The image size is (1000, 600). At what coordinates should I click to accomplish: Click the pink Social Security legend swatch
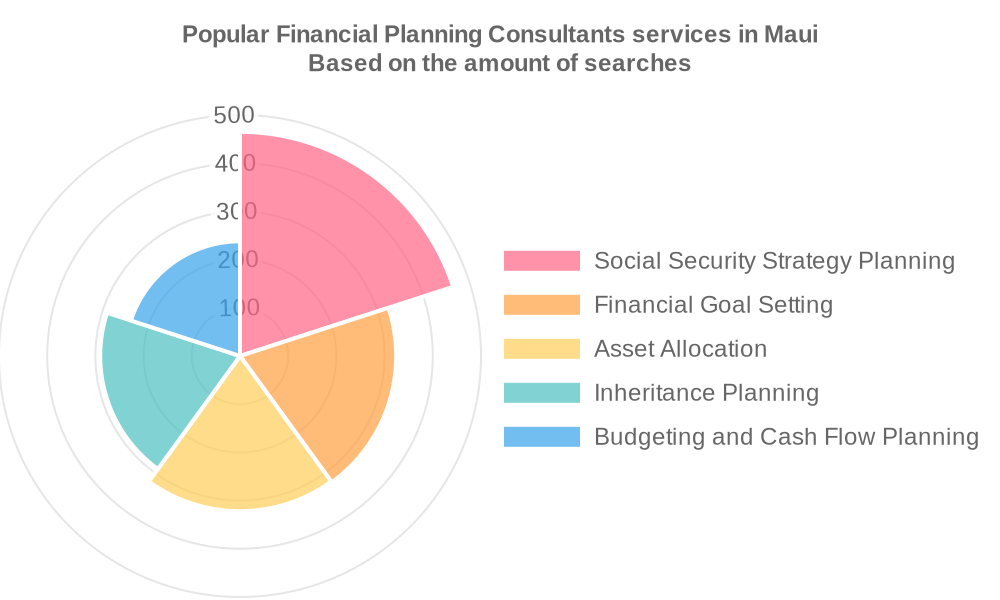[x=541, y=261]
